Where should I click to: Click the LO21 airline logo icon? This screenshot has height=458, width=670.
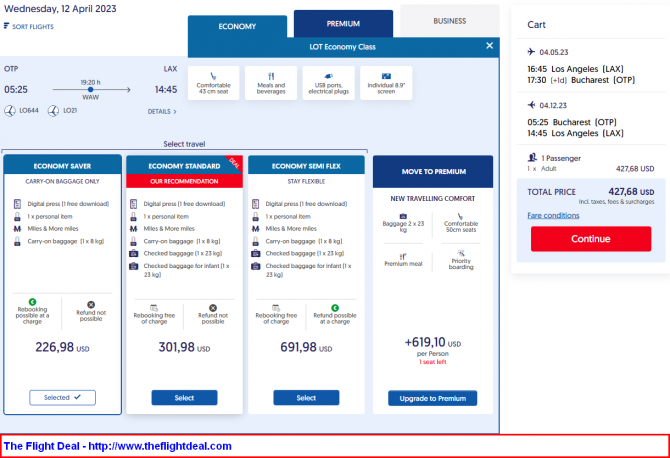click(53, 111)
